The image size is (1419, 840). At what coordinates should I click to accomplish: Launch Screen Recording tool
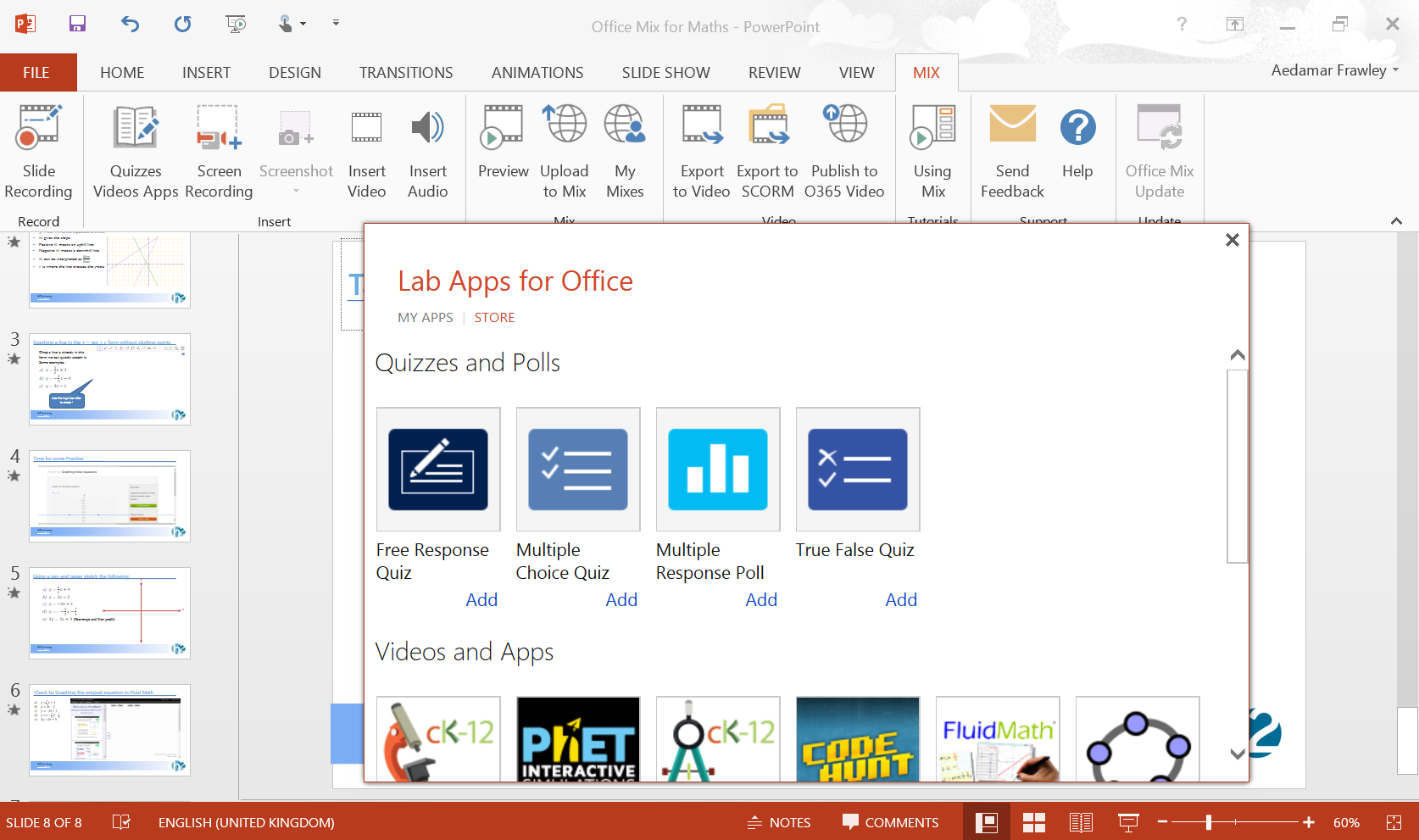click(219, 152)
